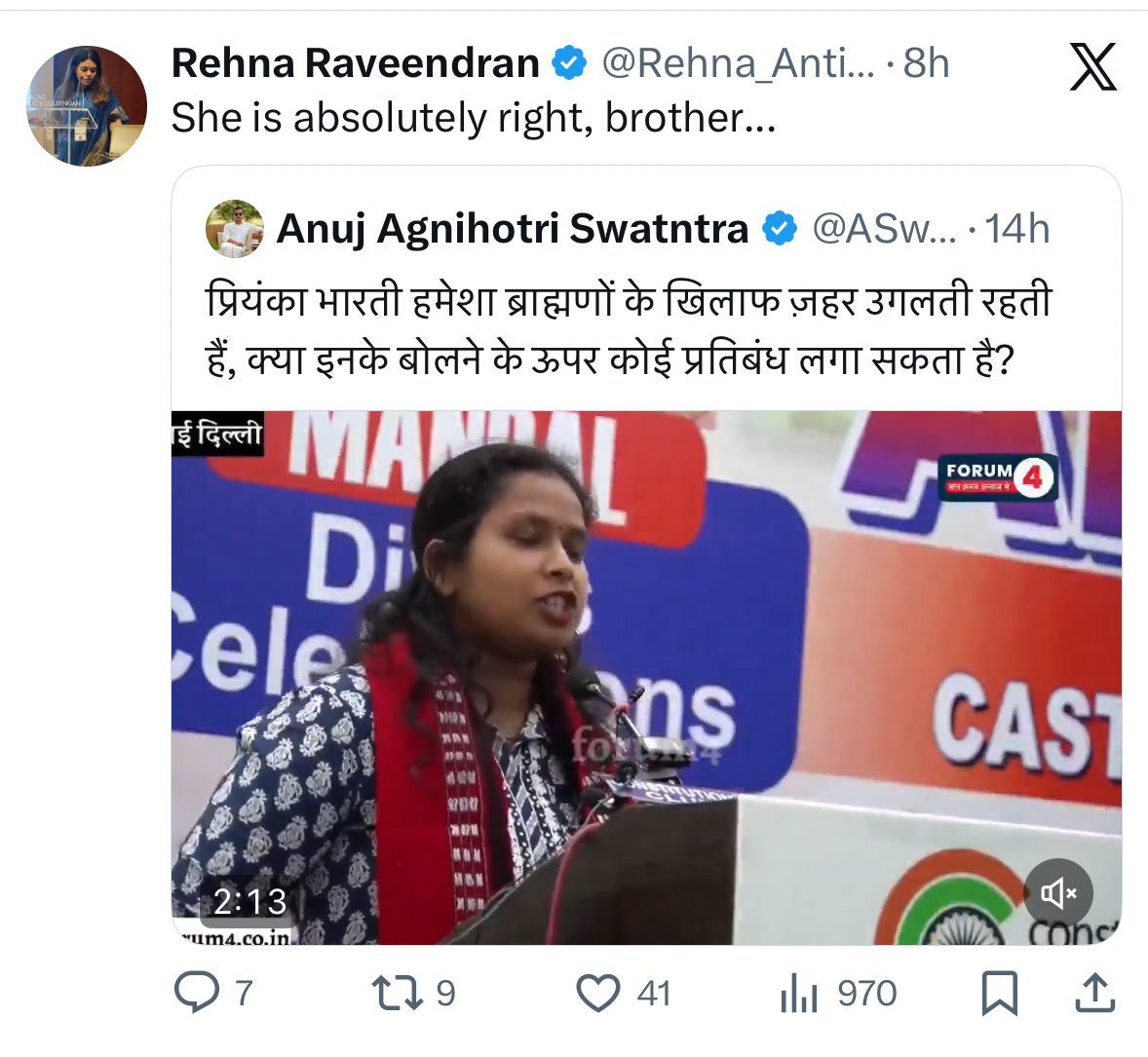Open view analytics bar chart icon
Image resolution: width=1148 pixels, height=1057 pixels.
(x=799, y=994)
